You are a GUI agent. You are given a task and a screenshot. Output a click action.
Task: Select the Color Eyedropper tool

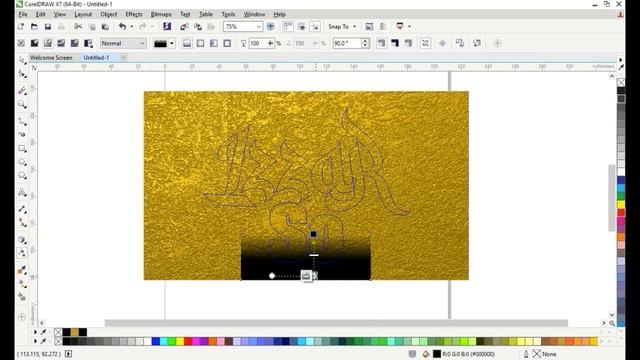[22, 270]
